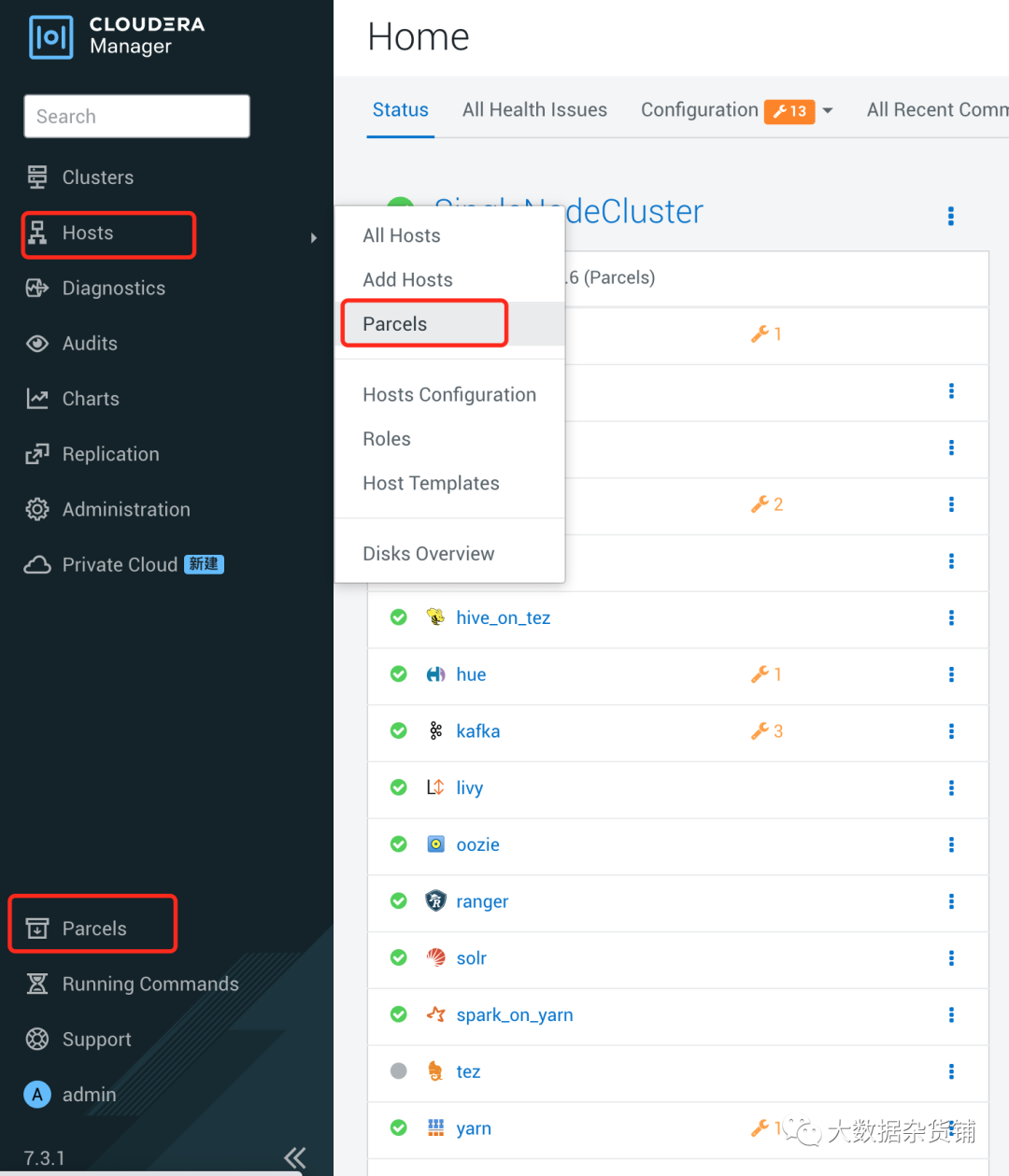Image resolution: width=1009 pixels, height=1176 pixels.
Task: Click the ranger shield service icon
Action: (435, 900)
